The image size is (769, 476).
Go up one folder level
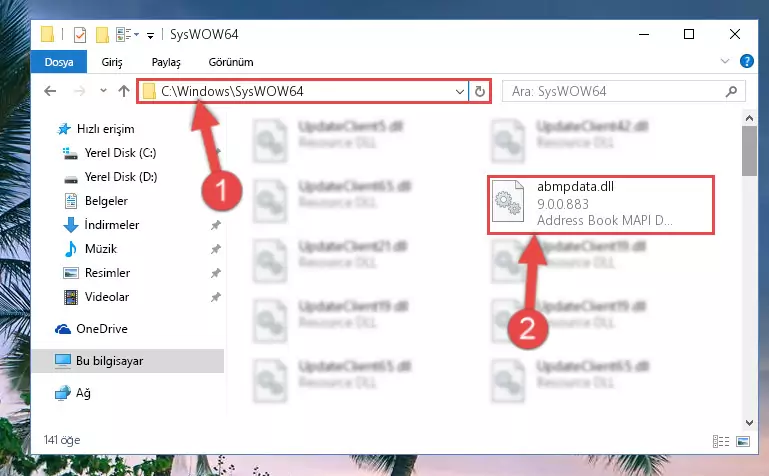point(124,91)
